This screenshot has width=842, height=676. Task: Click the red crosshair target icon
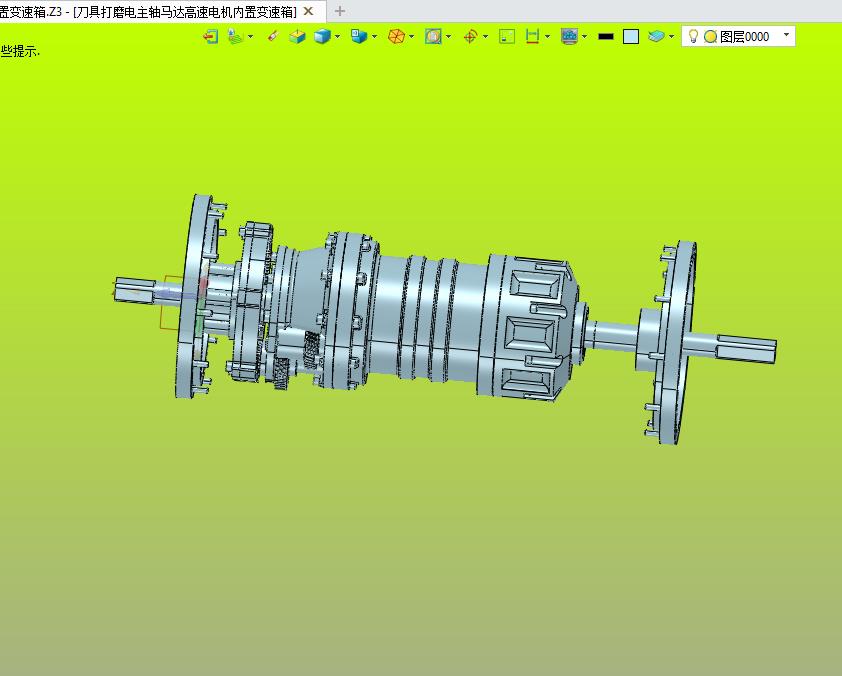coord(470,37)
